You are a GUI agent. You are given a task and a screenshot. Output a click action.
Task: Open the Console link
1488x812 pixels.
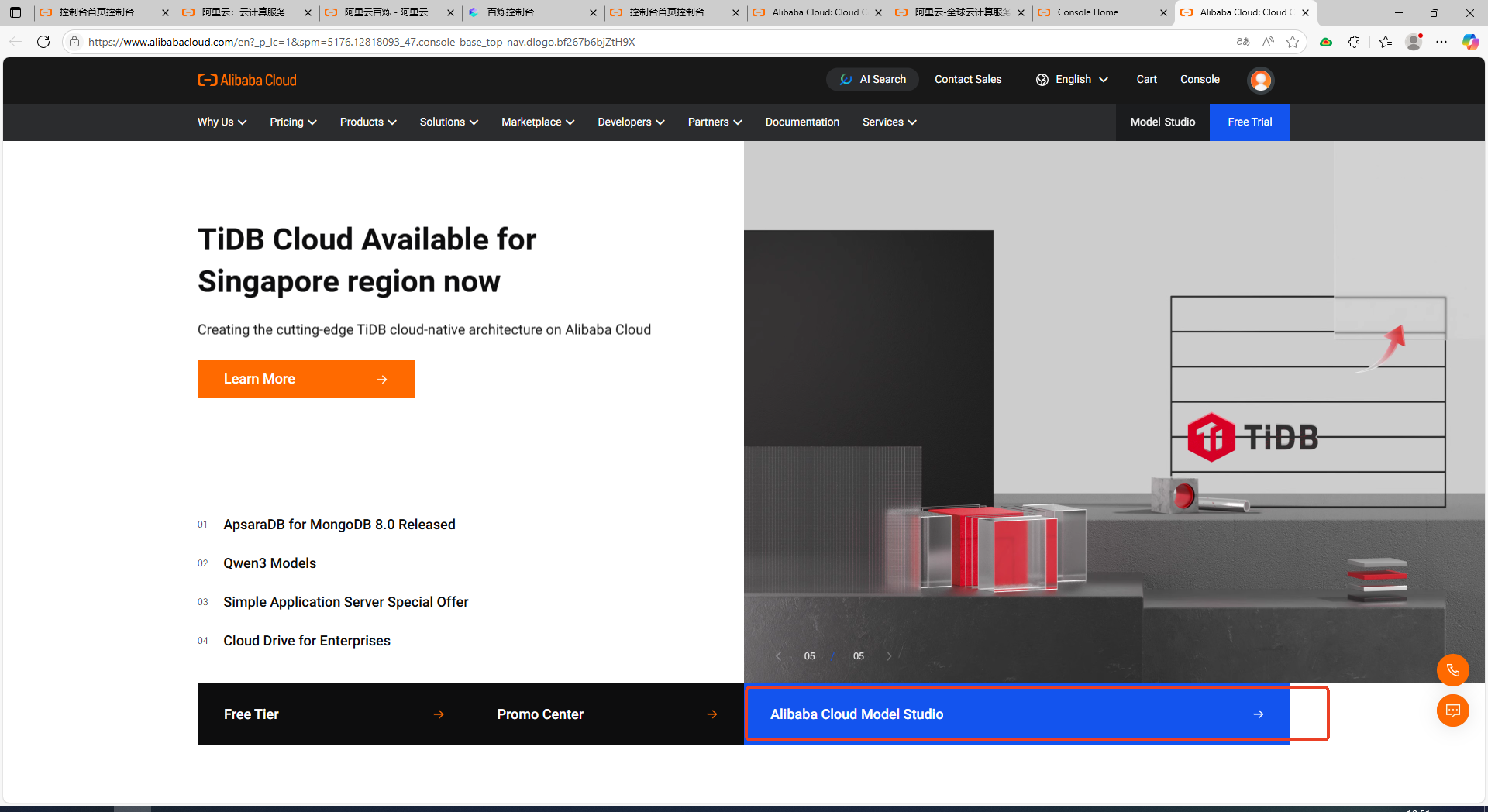pos(1200,79)
